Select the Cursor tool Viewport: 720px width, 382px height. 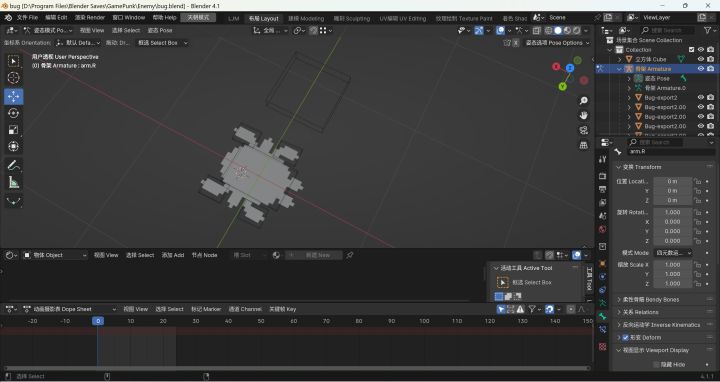tap(14, 78)
